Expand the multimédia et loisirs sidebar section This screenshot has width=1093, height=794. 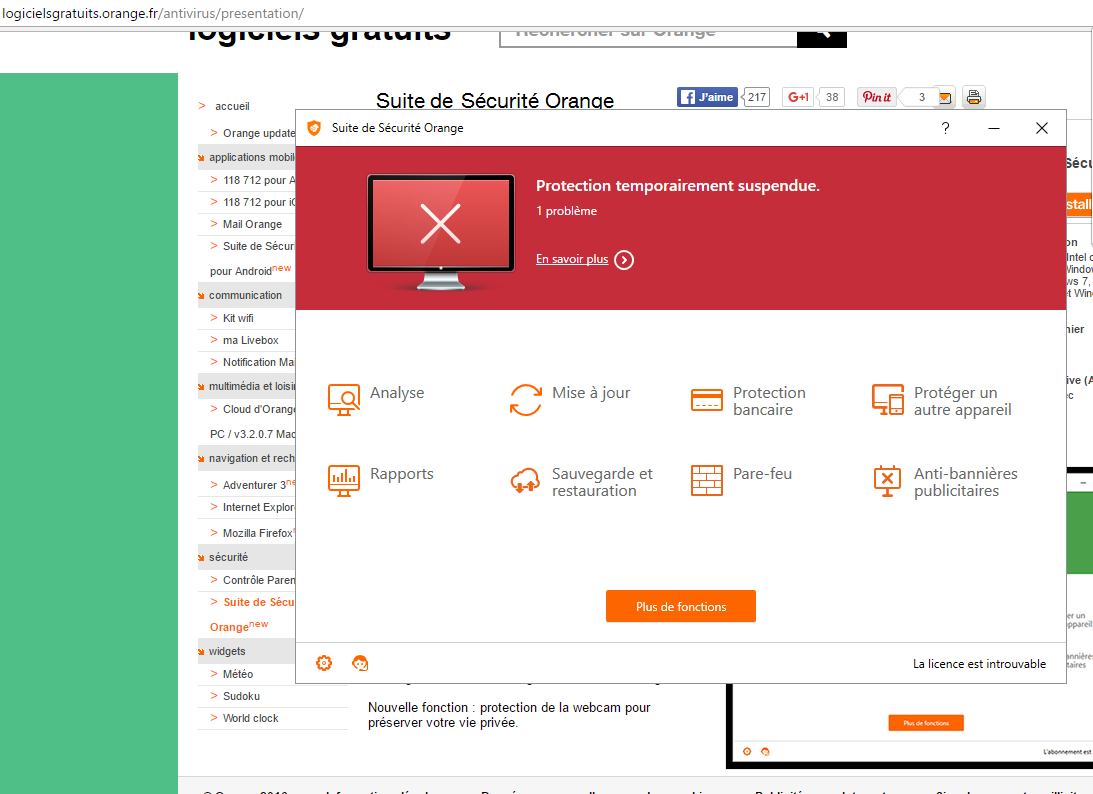coord(247,386)
